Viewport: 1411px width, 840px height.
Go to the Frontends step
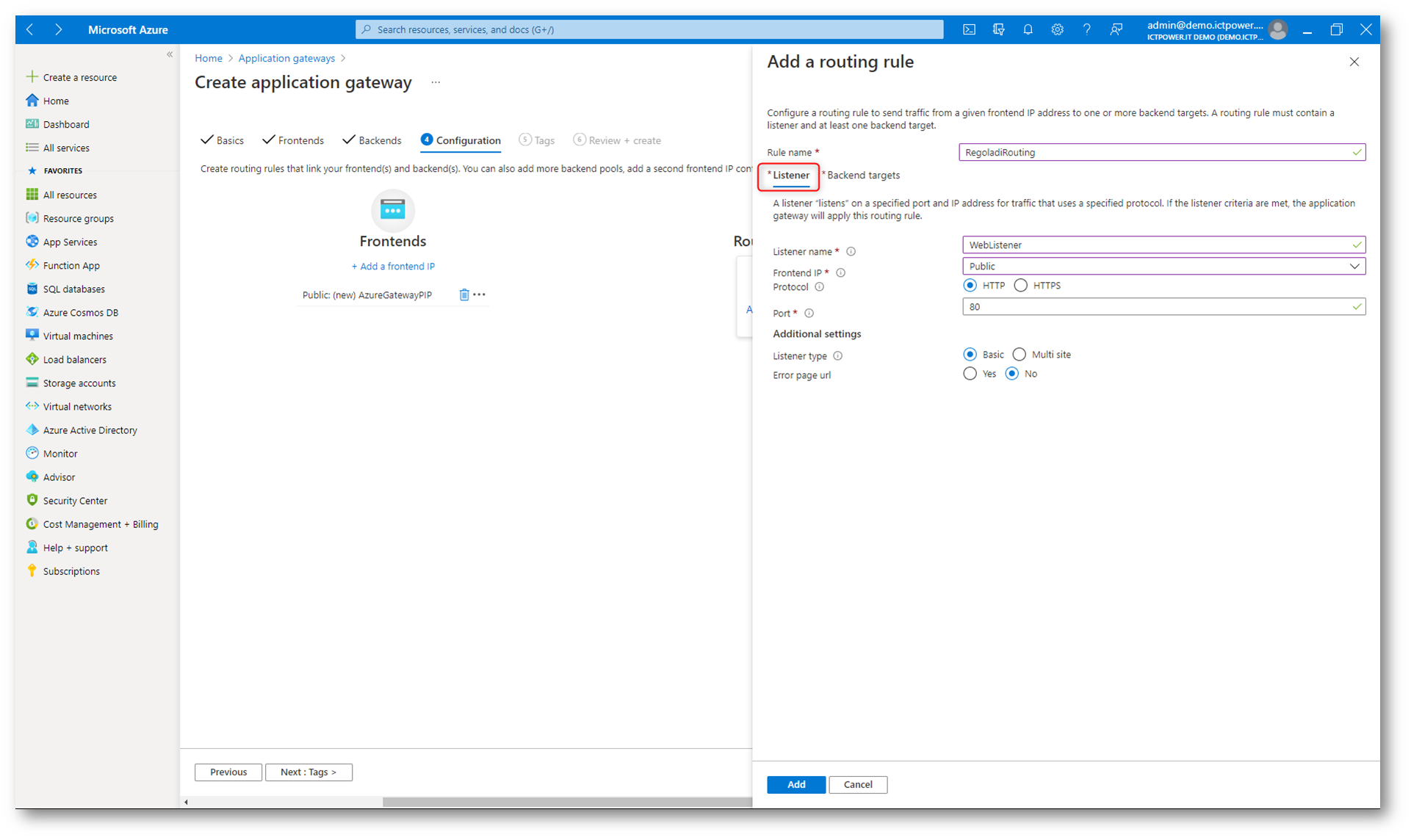(293, 140)
